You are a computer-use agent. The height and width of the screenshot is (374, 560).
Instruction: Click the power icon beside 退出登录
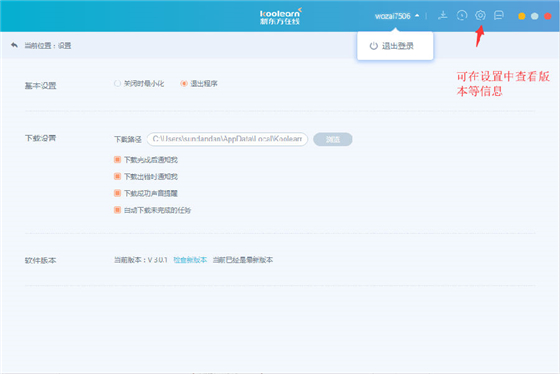pyautogui.click(x=374, y=46)
